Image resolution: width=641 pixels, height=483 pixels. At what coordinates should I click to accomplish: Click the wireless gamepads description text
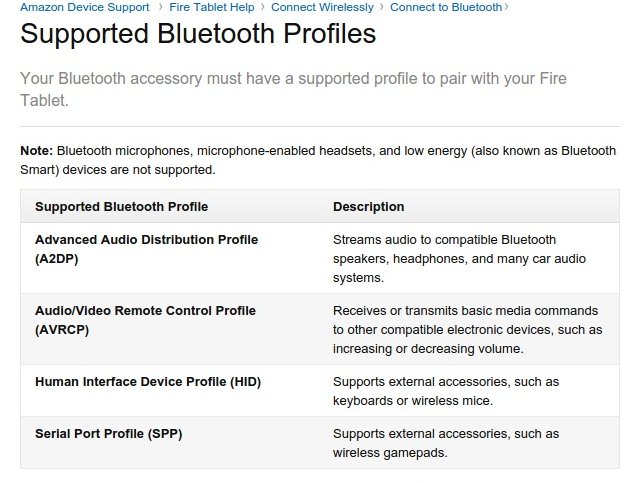pos(446,443)
